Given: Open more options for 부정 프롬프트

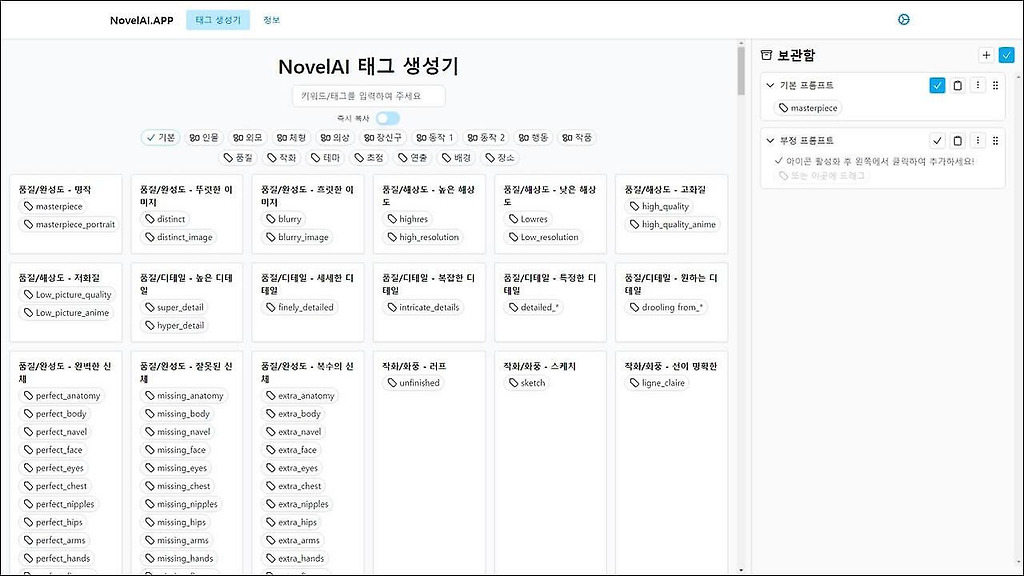Looking at the screenshot, I should 978,140.
